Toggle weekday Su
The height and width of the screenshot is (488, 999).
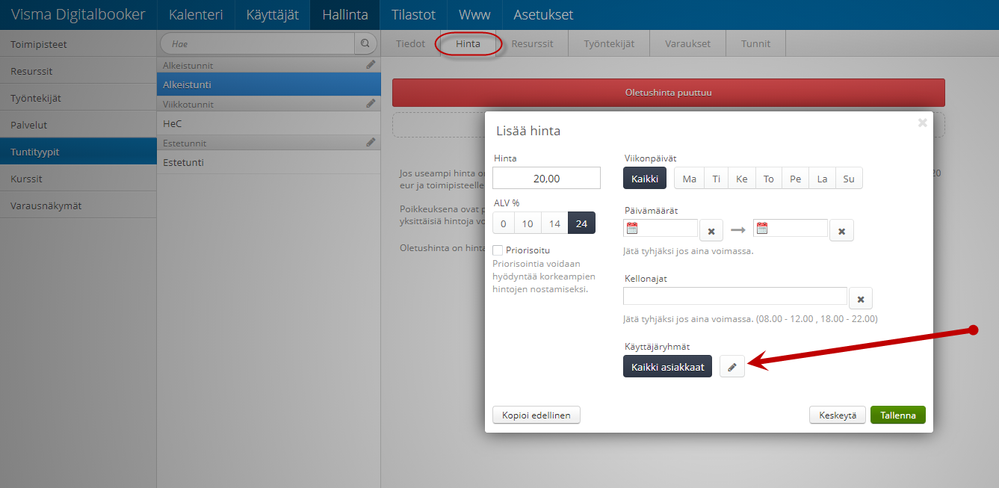coord(849,179)
